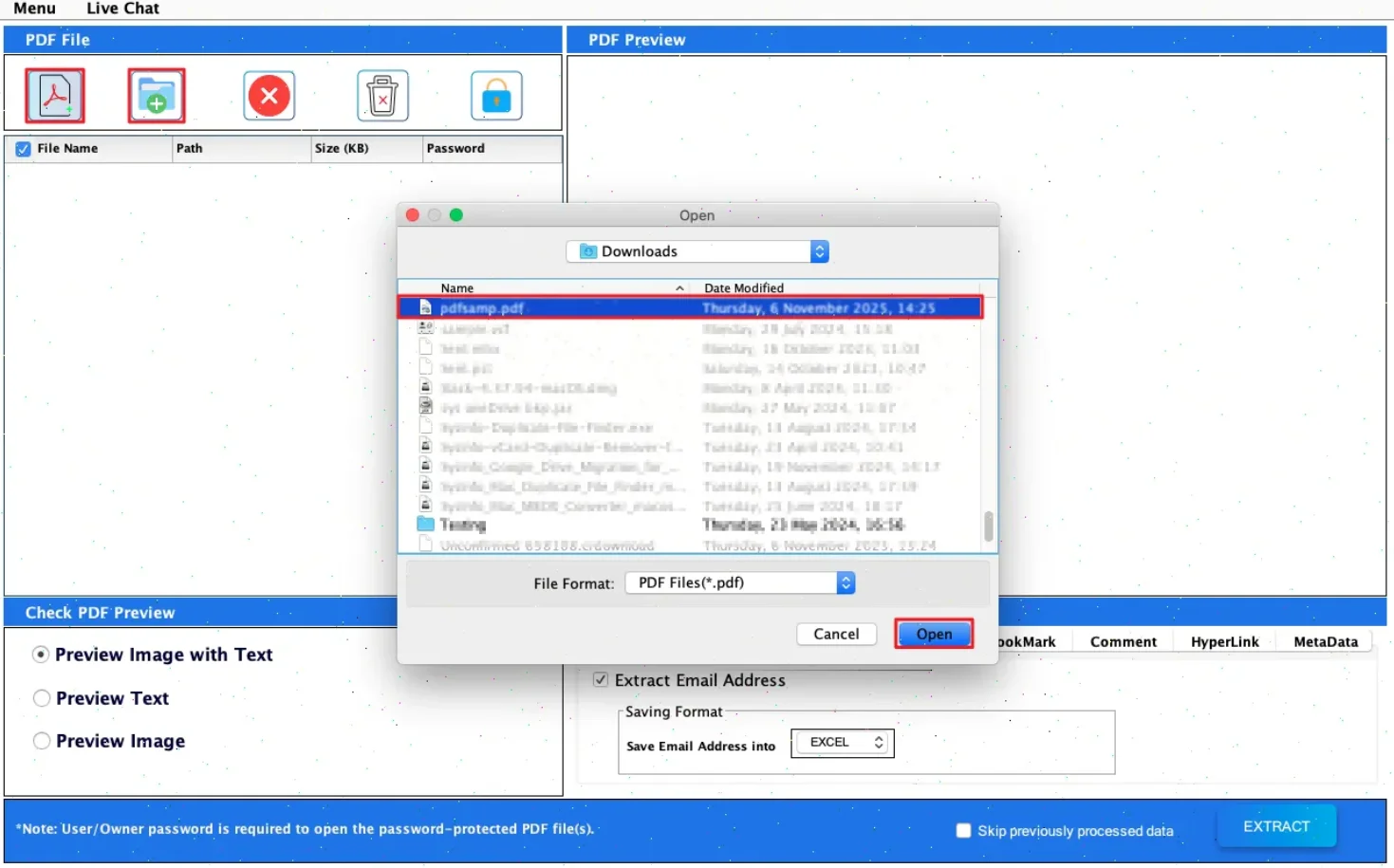Click the EXTRACT button

1276,826
